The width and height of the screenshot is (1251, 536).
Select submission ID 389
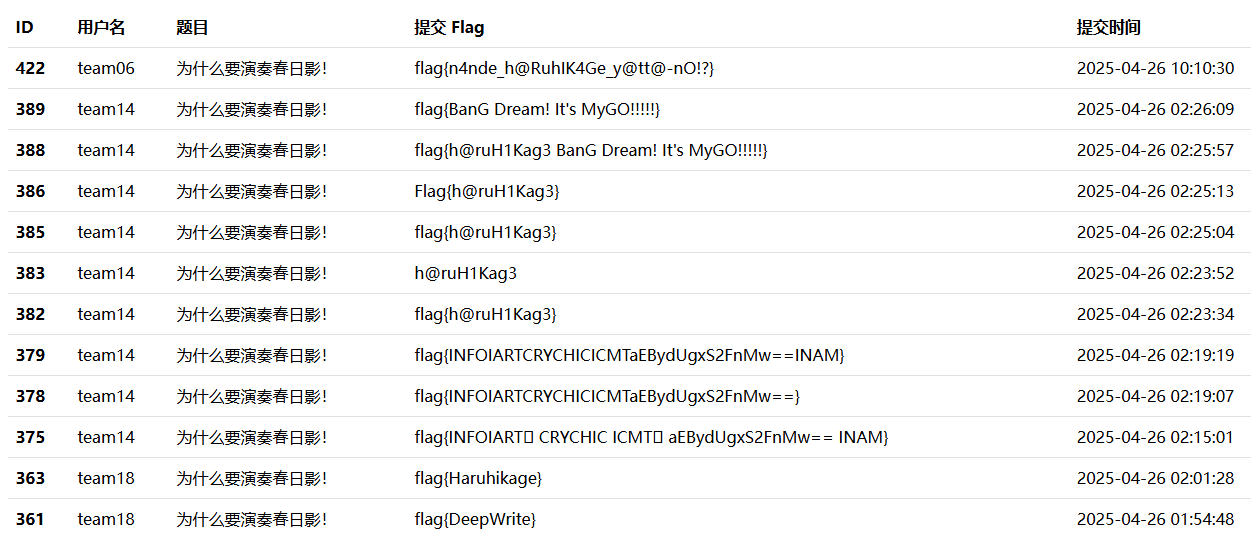[x=30, y=110]
